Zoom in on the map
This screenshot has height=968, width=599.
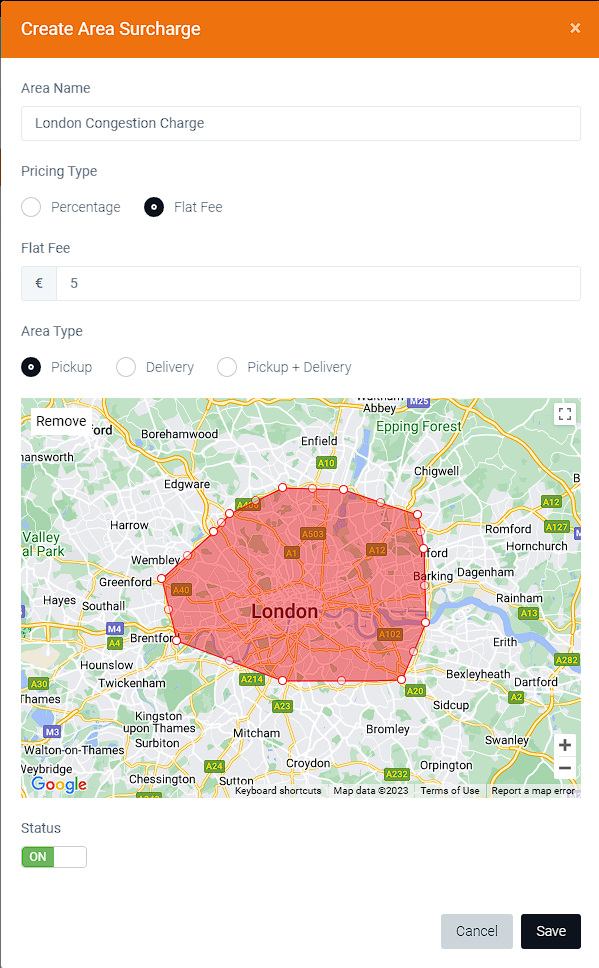564,745
